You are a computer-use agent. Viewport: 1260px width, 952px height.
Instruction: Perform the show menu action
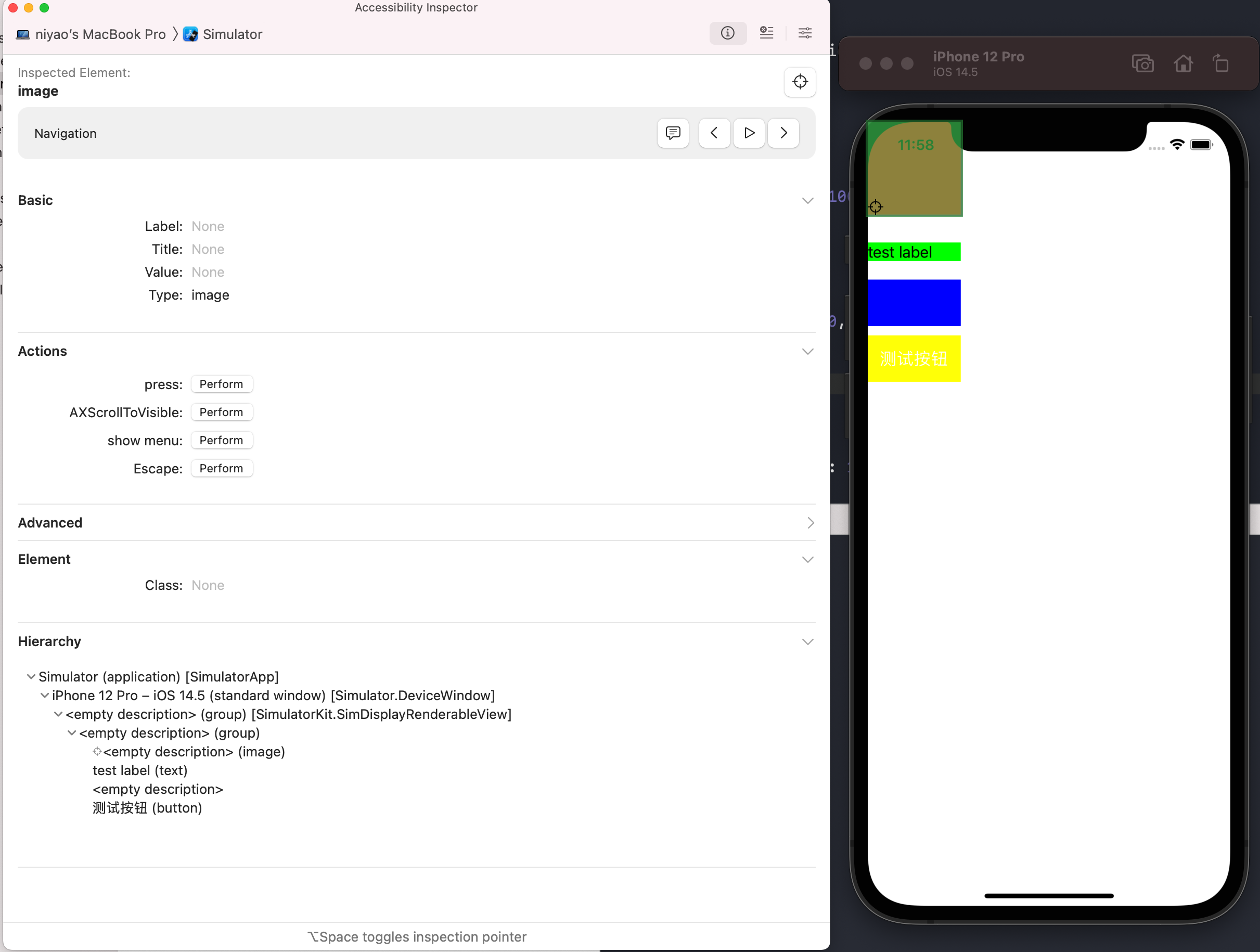222,441
